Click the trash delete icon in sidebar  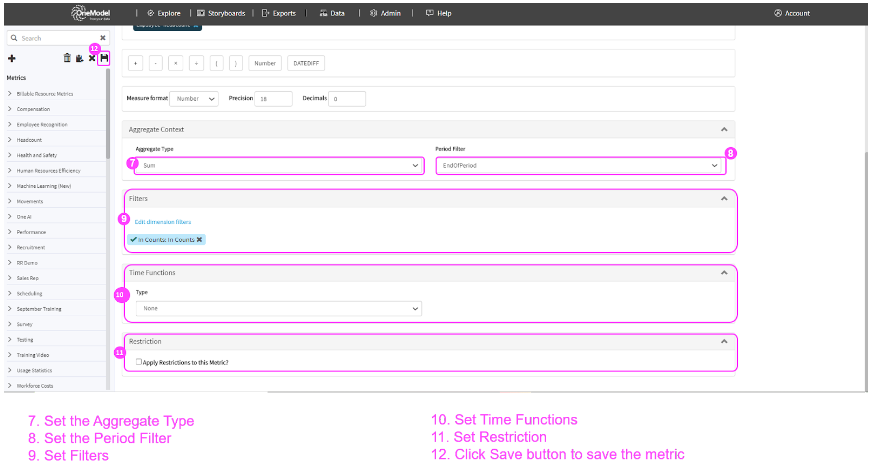pos(67,59)
